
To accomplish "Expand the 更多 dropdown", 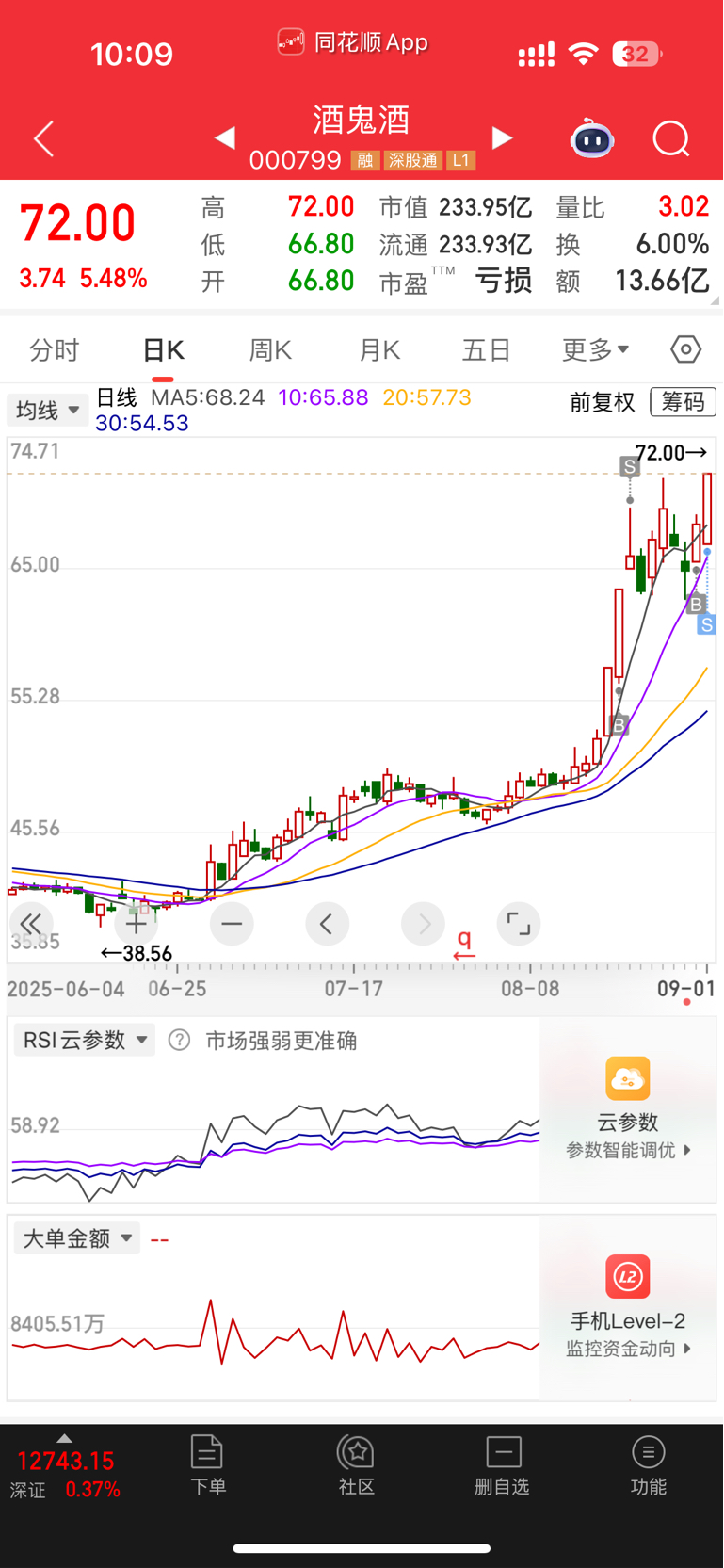I will (x=595, y=350).
